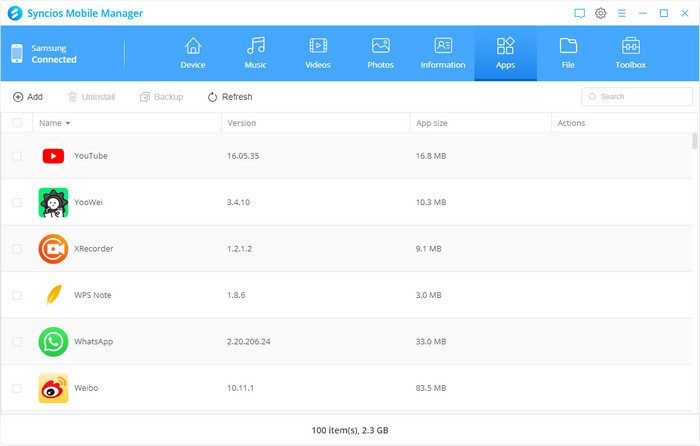Select the XRecorder row checkbox
Screen dimensions: 700x446
(16, 249)
